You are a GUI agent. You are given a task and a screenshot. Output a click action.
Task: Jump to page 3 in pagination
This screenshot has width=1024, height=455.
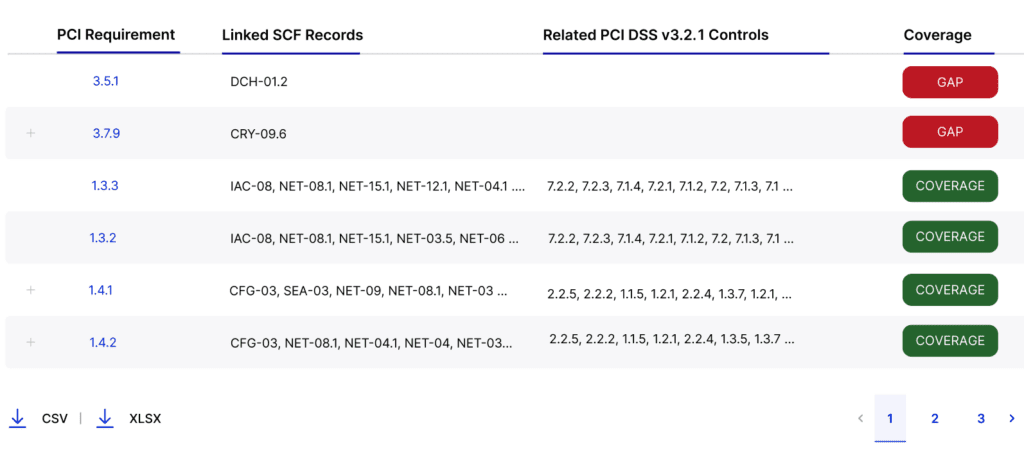click(x=981, y=418)
